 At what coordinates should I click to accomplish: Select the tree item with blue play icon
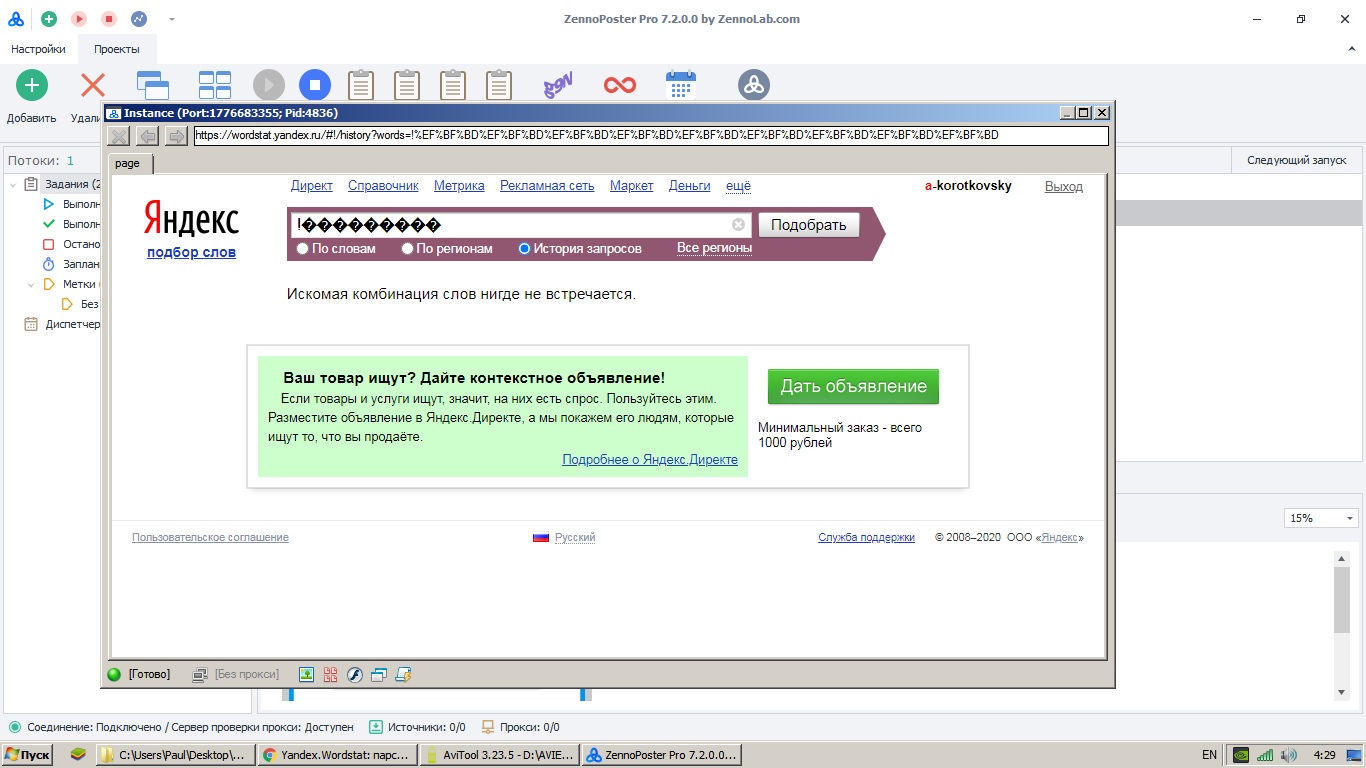pyautogui.click(x=70, y=204)
